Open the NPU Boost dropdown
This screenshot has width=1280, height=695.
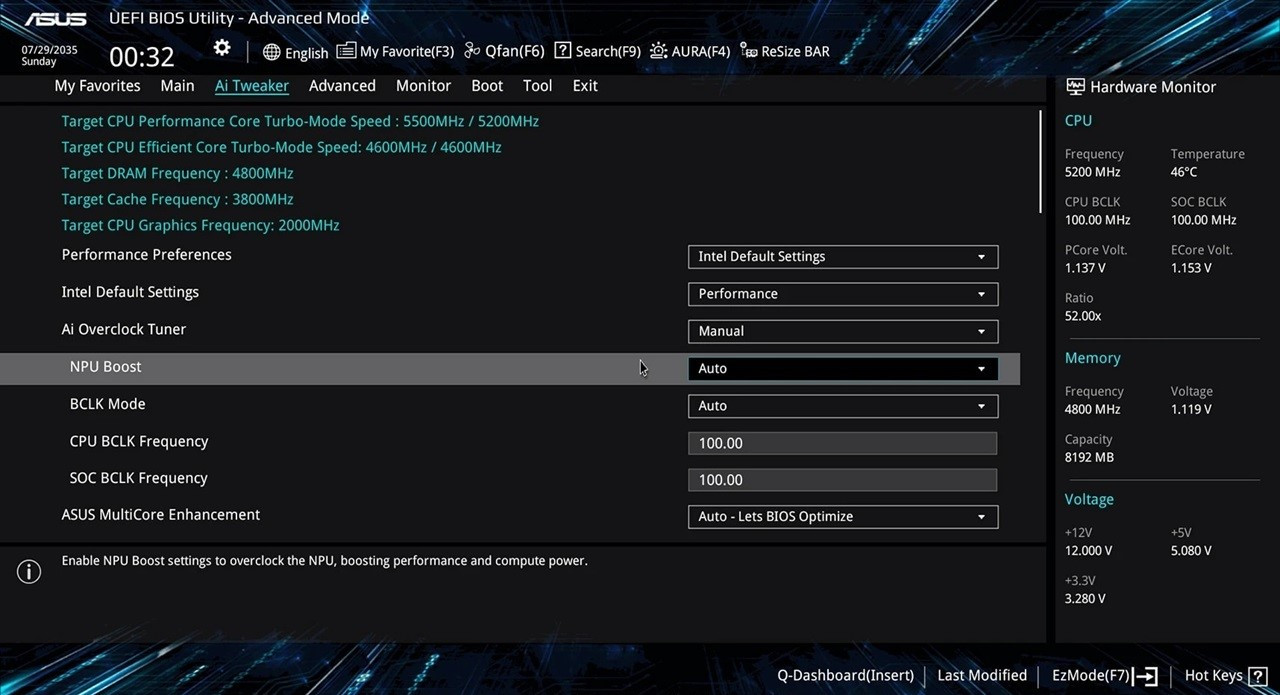click(843, 369)
